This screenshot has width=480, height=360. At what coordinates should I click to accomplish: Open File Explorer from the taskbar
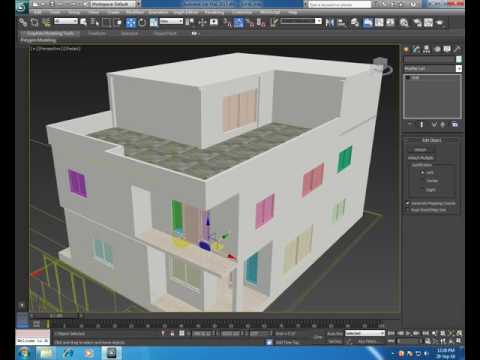coord(47,353)
